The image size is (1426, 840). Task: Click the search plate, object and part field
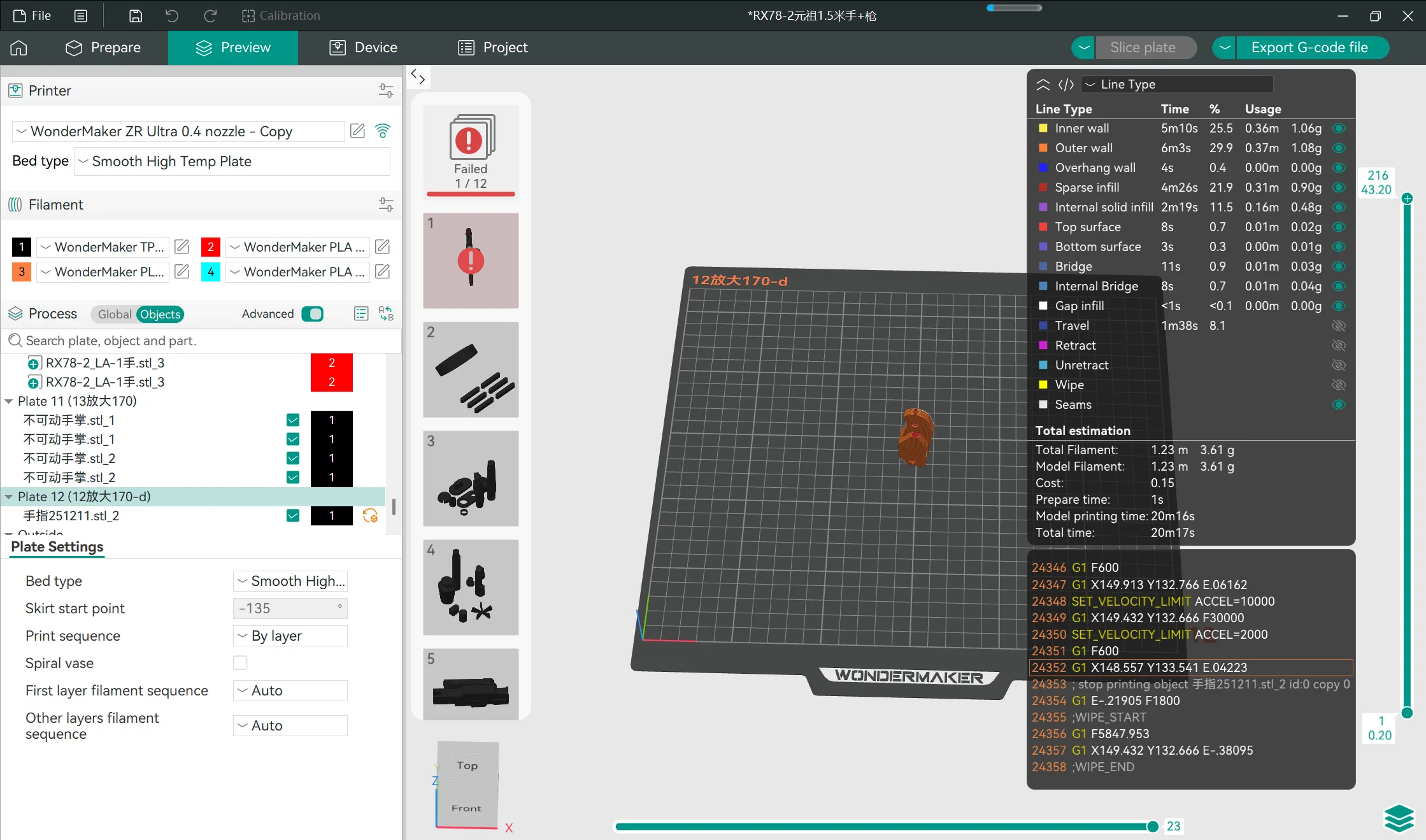pyautogui.click(x=201, y=341)
